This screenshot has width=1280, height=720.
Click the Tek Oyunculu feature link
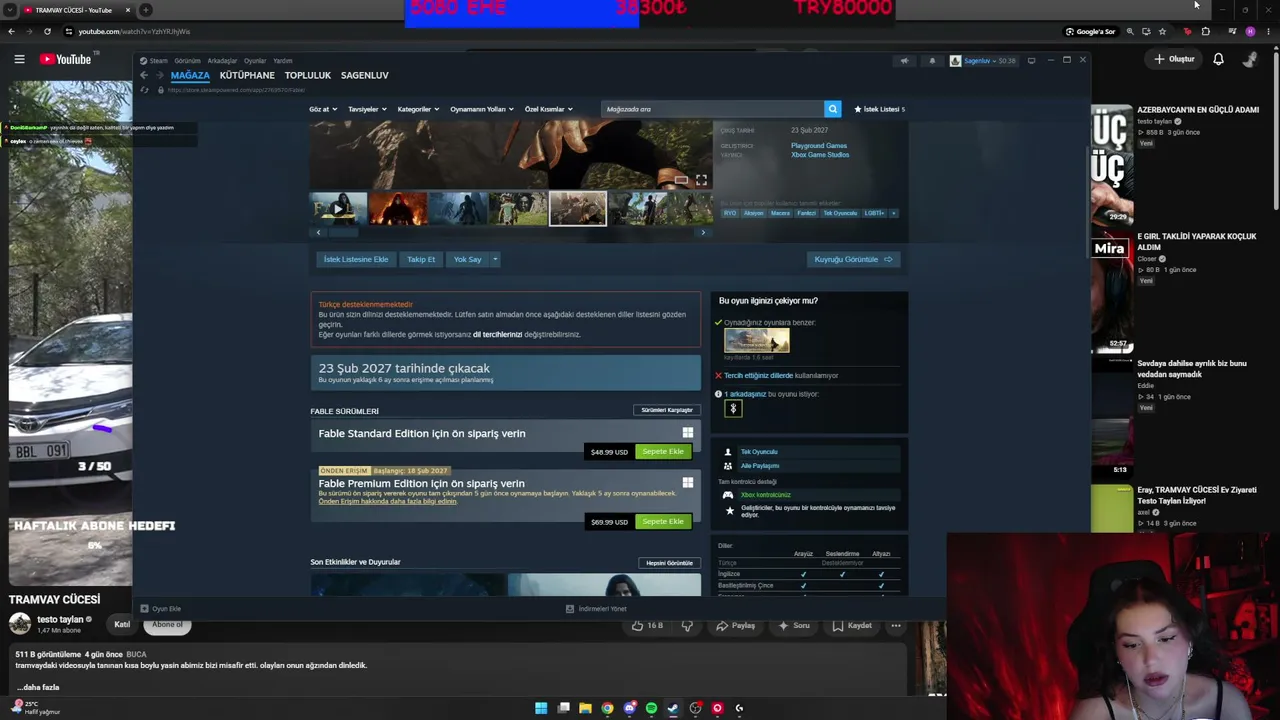click(x=758, y=452)
